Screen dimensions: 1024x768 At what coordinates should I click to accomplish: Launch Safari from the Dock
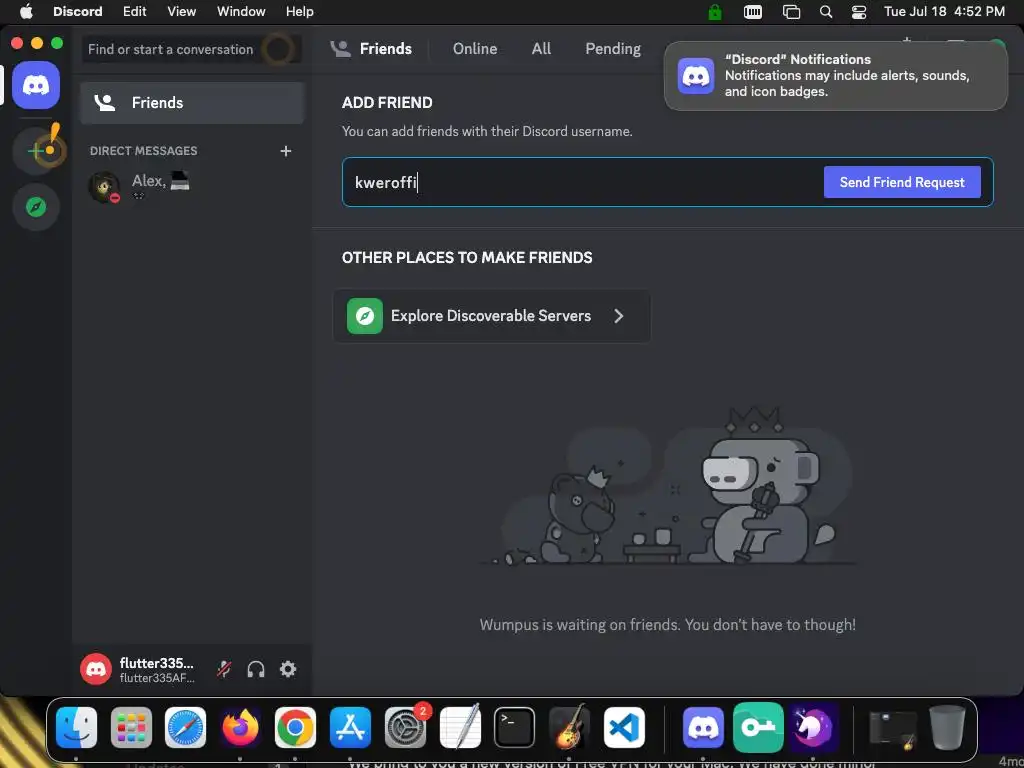point(185,728)
